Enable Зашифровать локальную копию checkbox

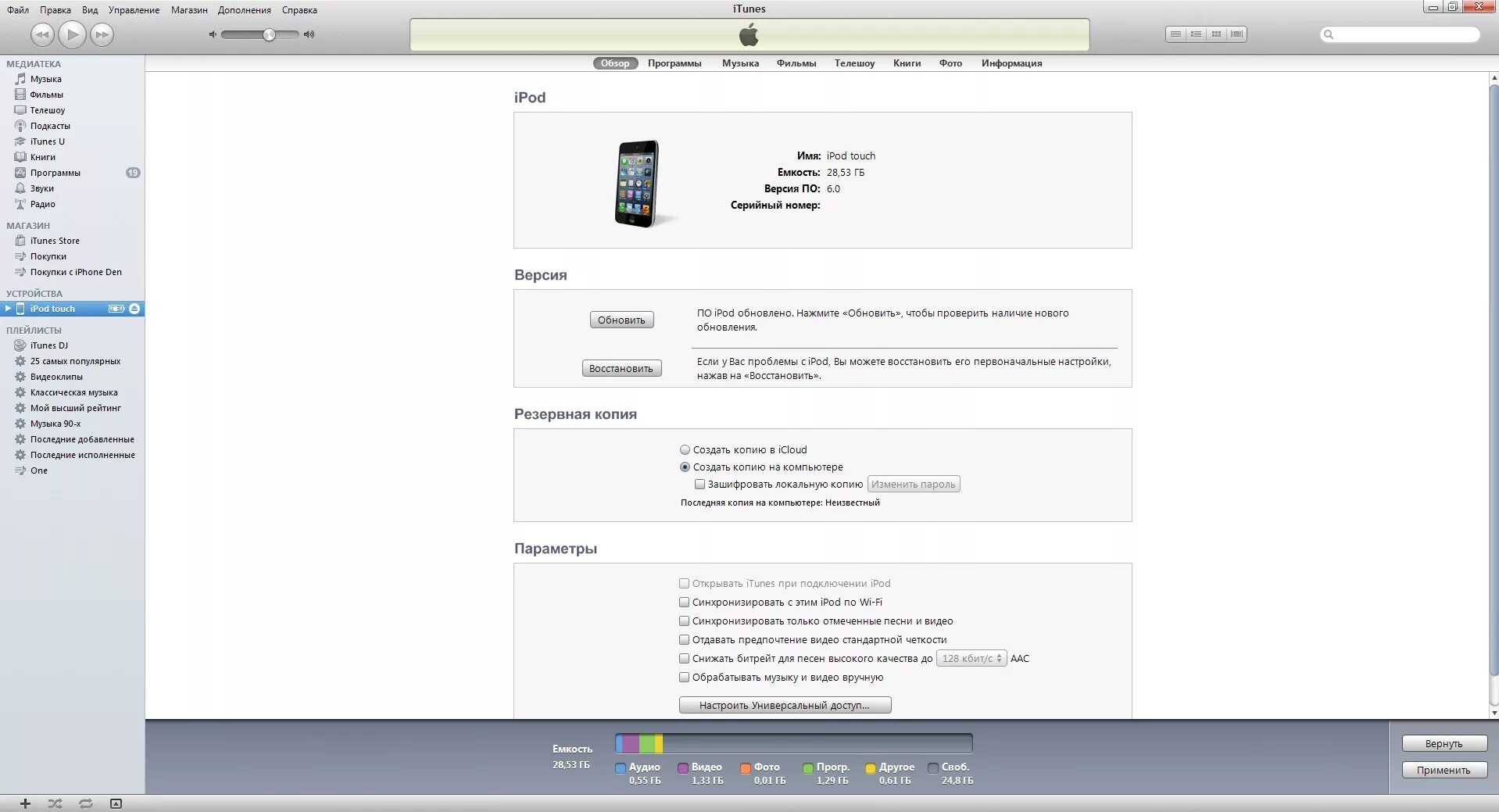tap(699, 484)
